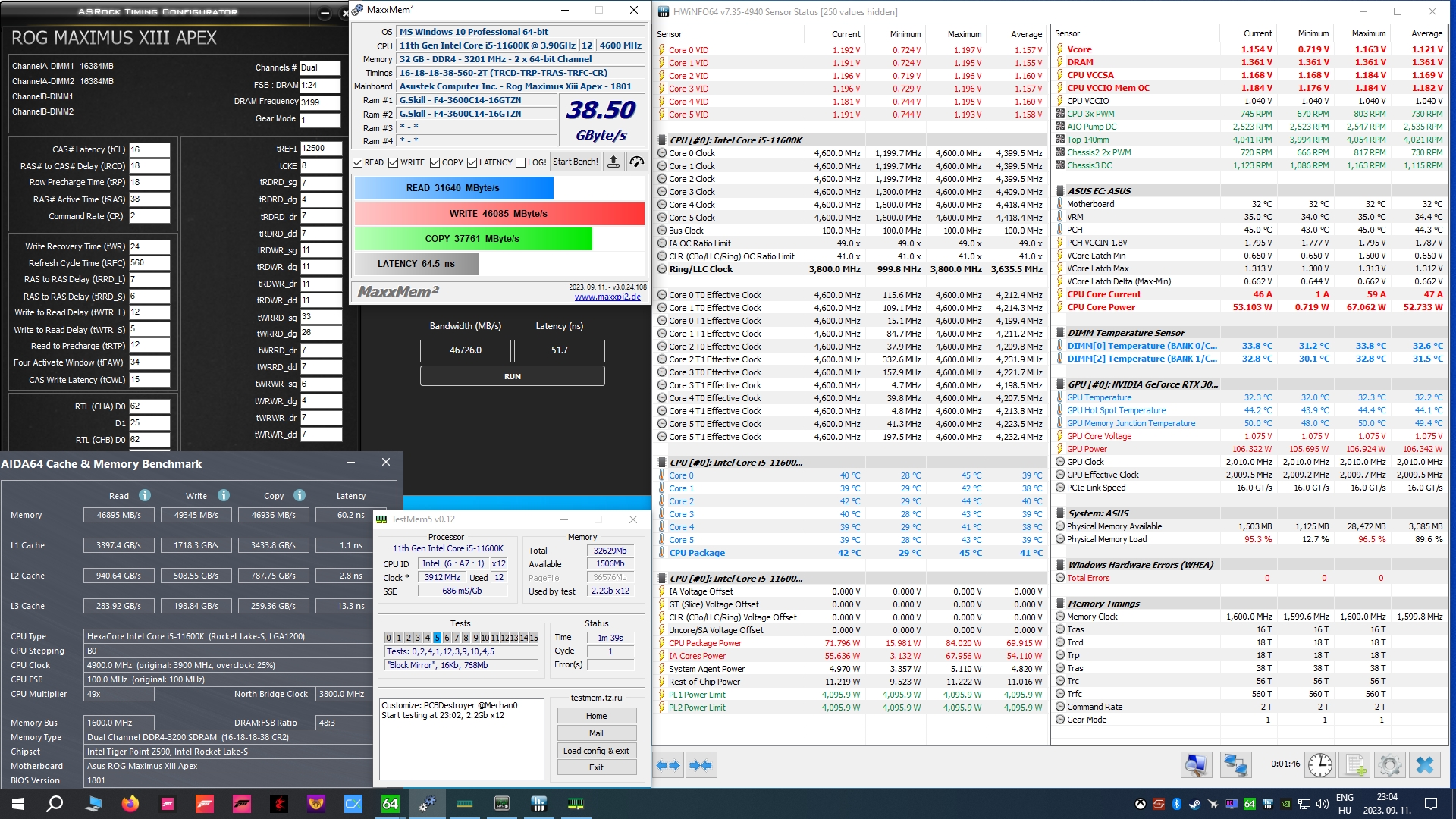Click the Bluetooth tray icon
1456x819 pixels.
tap(1177, 804)
